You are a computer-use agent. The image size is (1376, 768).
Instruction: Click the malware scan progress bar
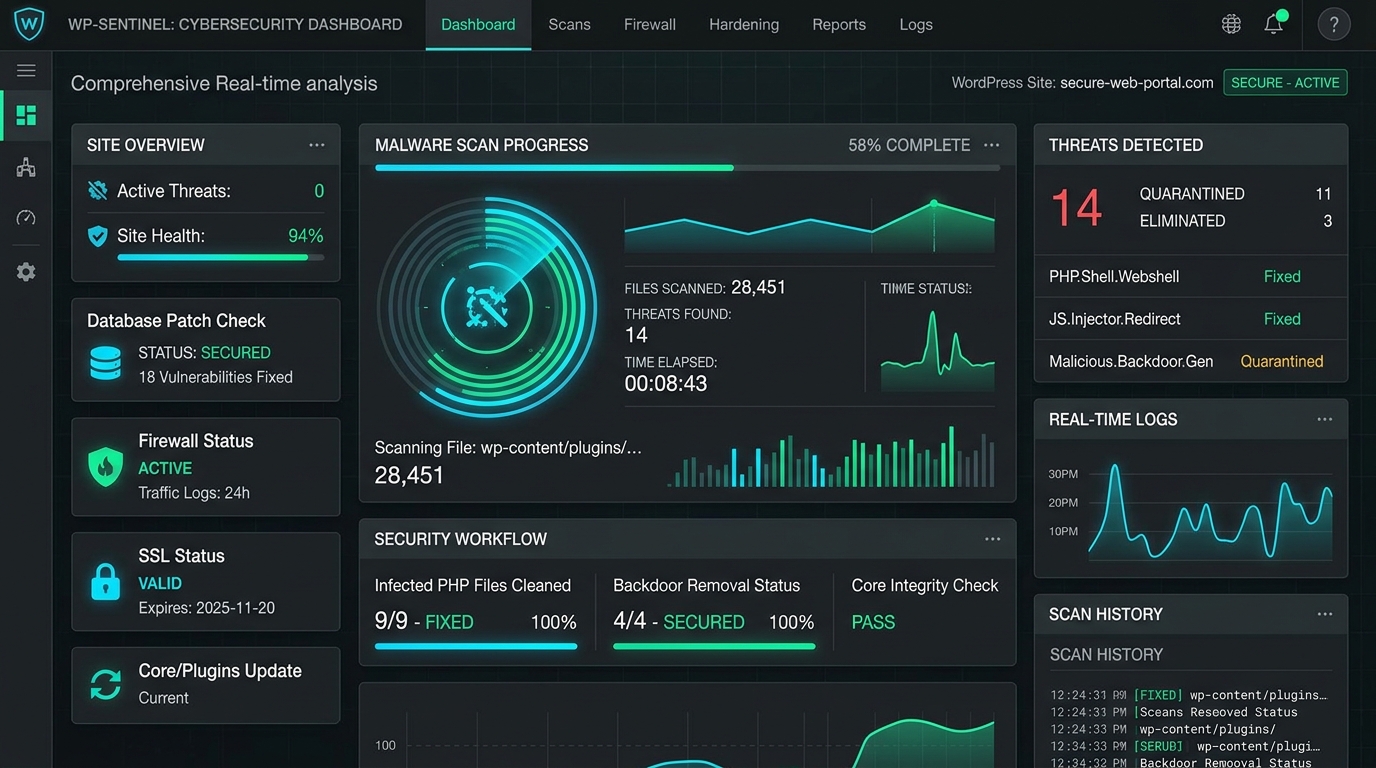click(688, 168)
